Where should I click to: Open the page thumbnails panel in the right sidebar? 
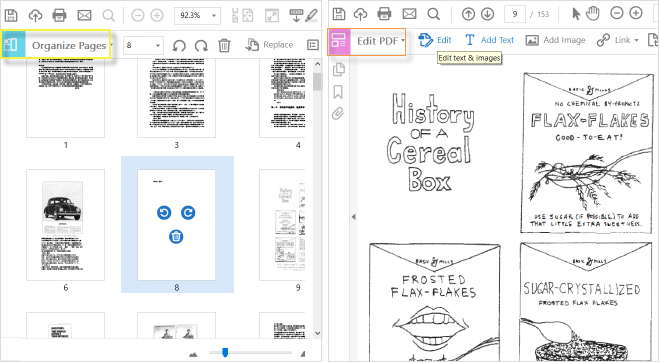pyautogui.click(x=339, y=69)
